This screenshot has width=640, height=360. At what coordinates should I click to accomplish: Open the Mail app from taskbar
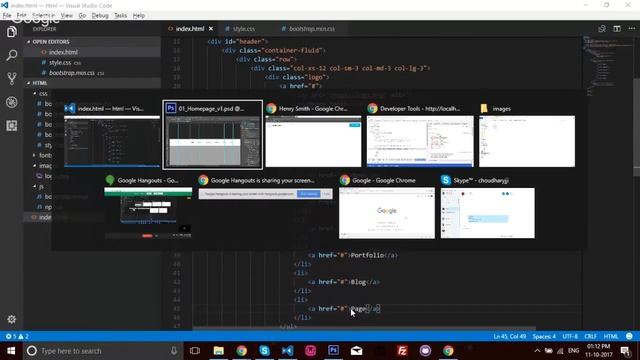pos(356,351)
